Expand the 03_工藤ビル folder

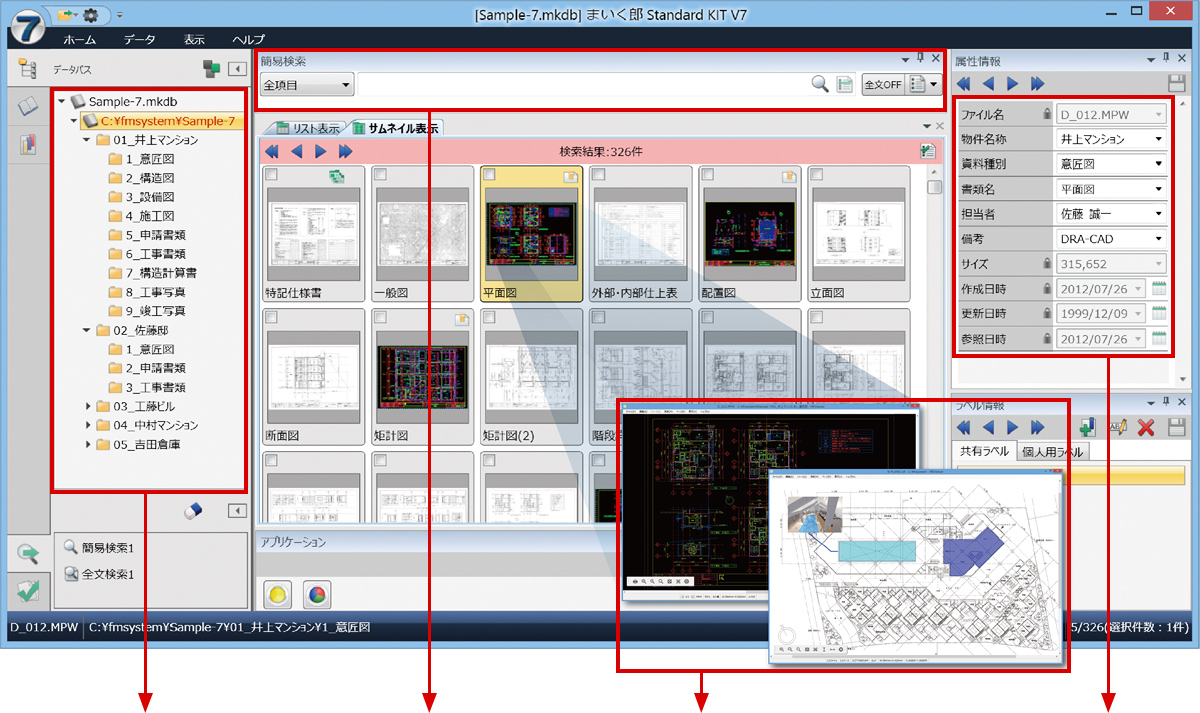pyautogui.click(x=88, y=407)
